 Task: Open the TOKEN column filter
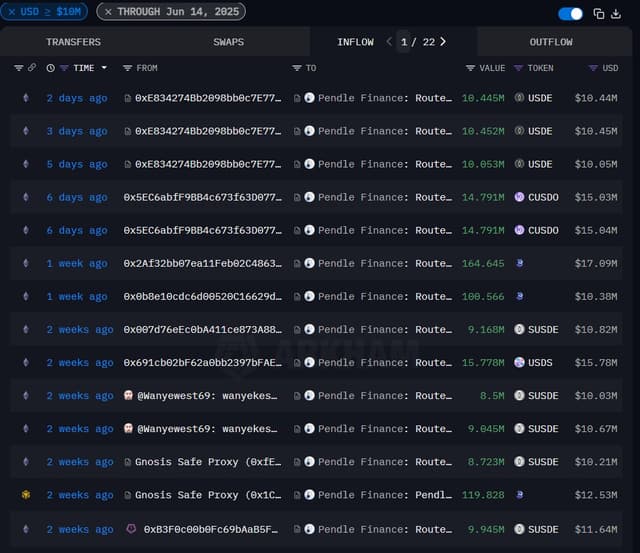[518, 68]
